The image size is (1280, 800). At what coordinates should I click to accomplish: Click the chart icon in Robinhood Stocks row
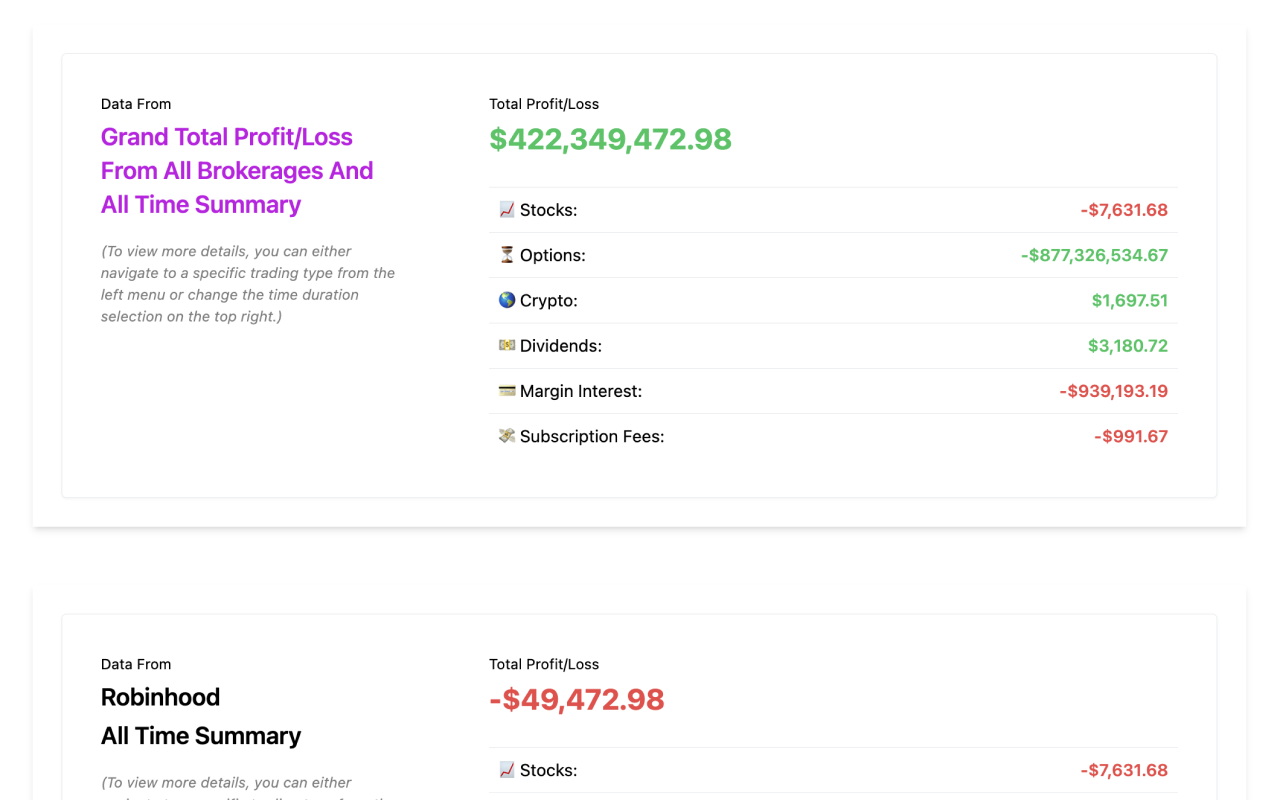(507, 770)
